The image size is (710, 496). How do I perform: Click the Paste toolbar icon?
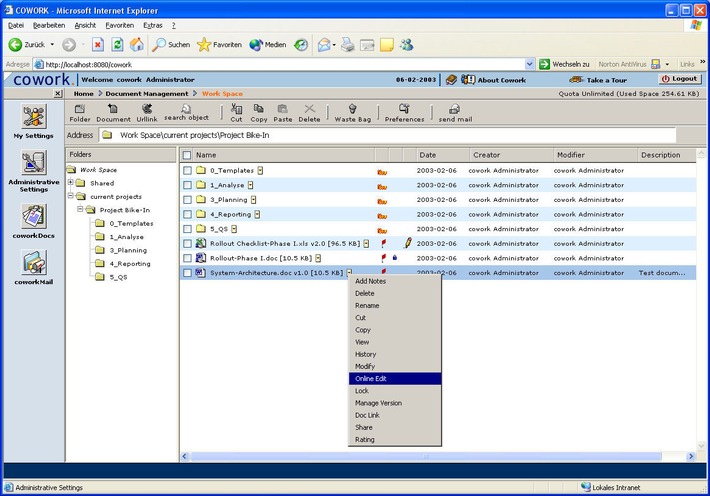[x=283, y=113]
